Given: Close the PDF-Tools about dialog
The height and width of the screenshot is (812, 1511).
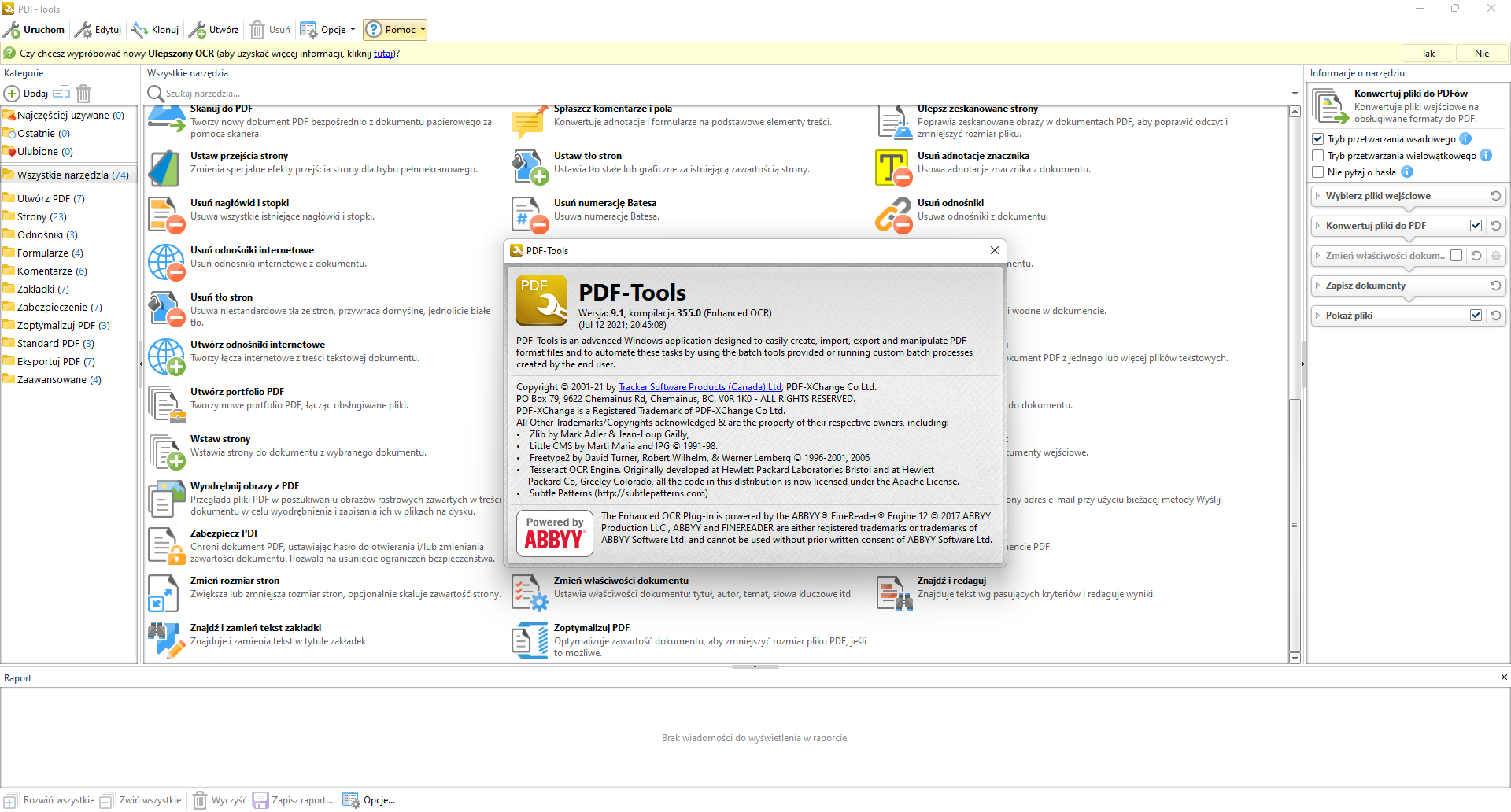Looking at the screenshot, I should [995, 250].
